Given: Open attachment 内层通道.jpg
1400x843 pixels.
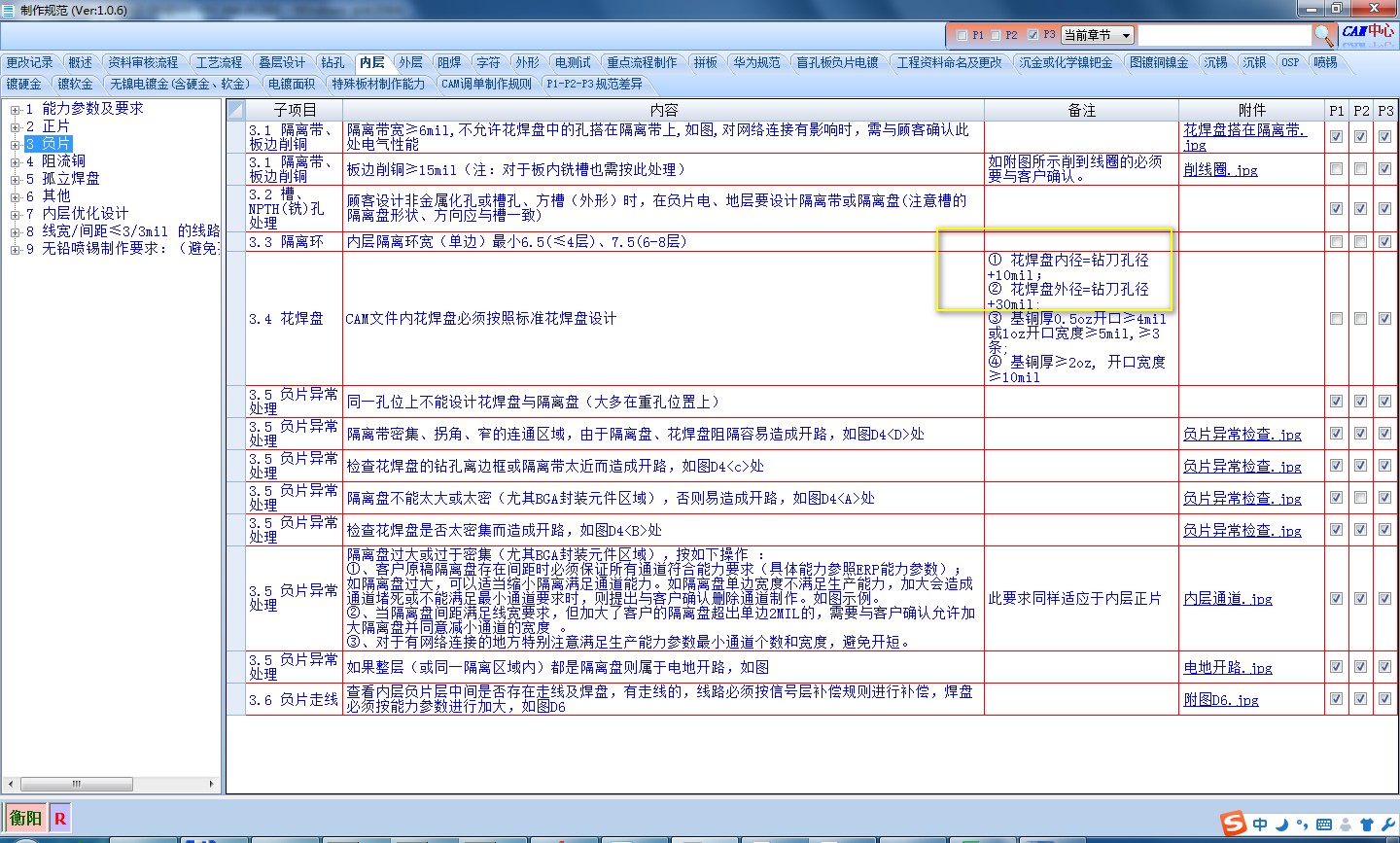Looking at the screenshot, I should click(x=1228, y=599).
